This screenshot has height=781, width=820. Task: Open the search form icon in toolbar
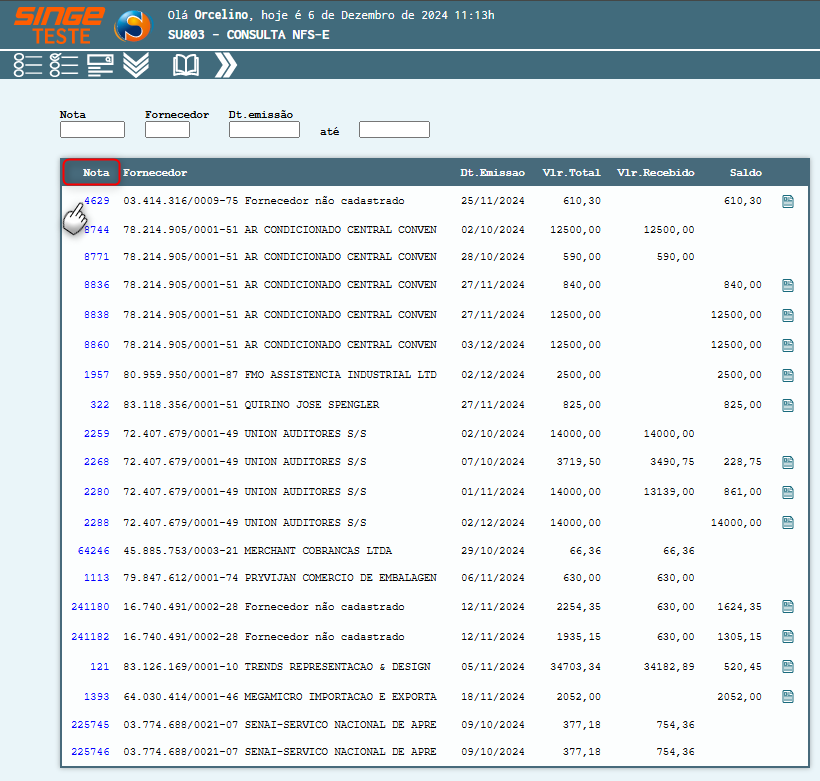click(100, 65)
